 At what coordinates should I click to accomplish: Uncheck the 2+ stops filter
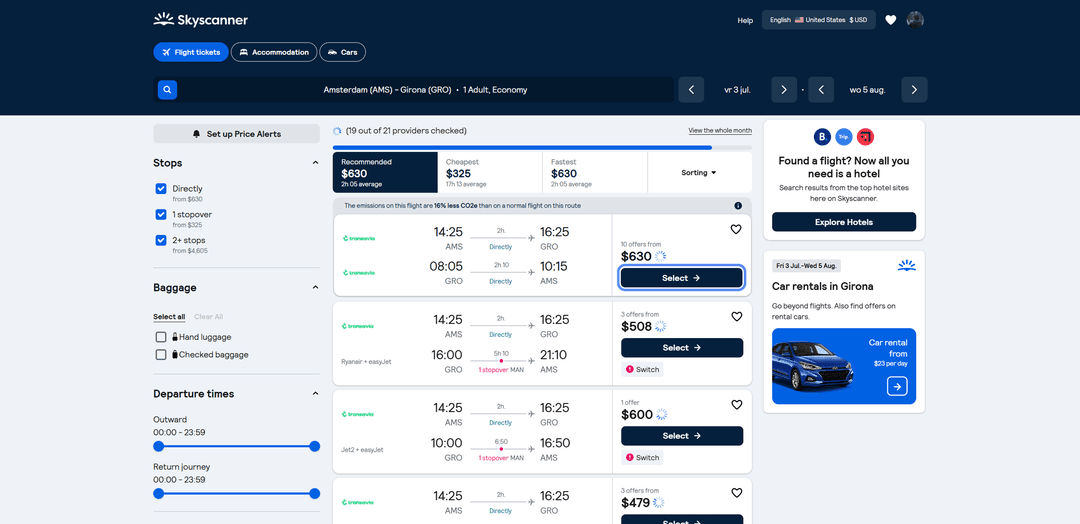coord(161,240)
